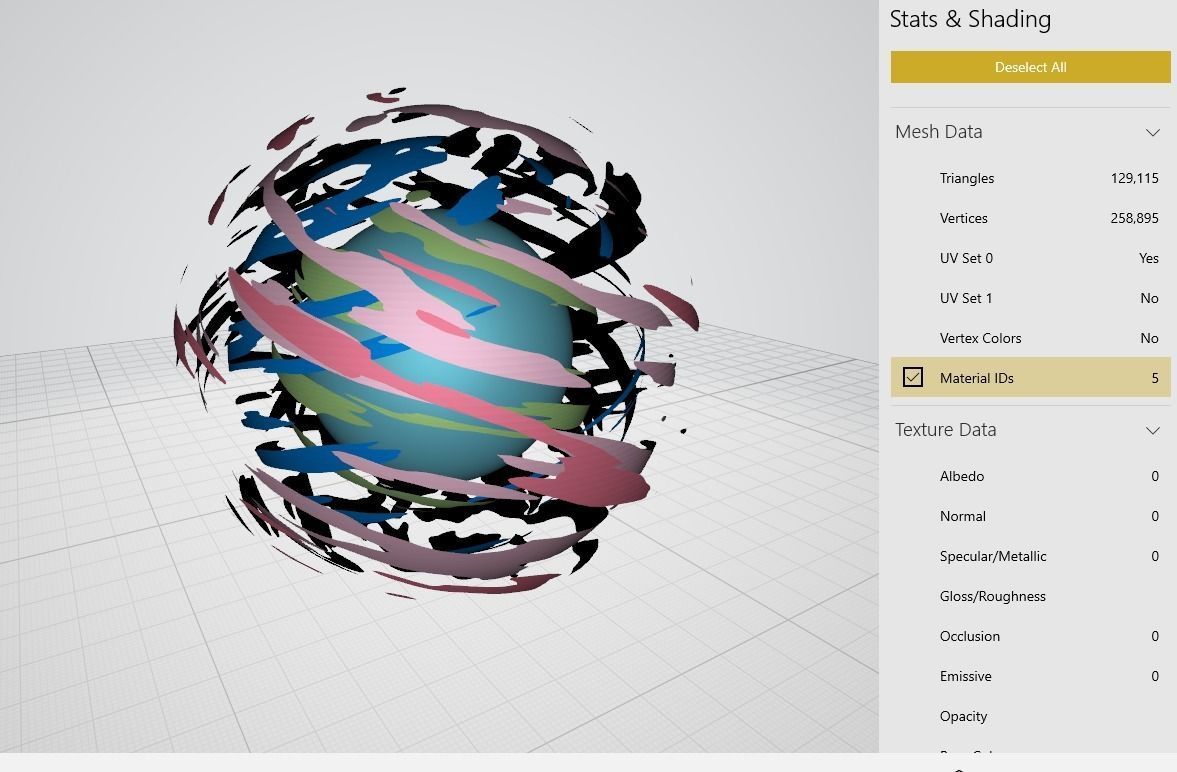Select the Vertices row

[x=1030, y=218]
